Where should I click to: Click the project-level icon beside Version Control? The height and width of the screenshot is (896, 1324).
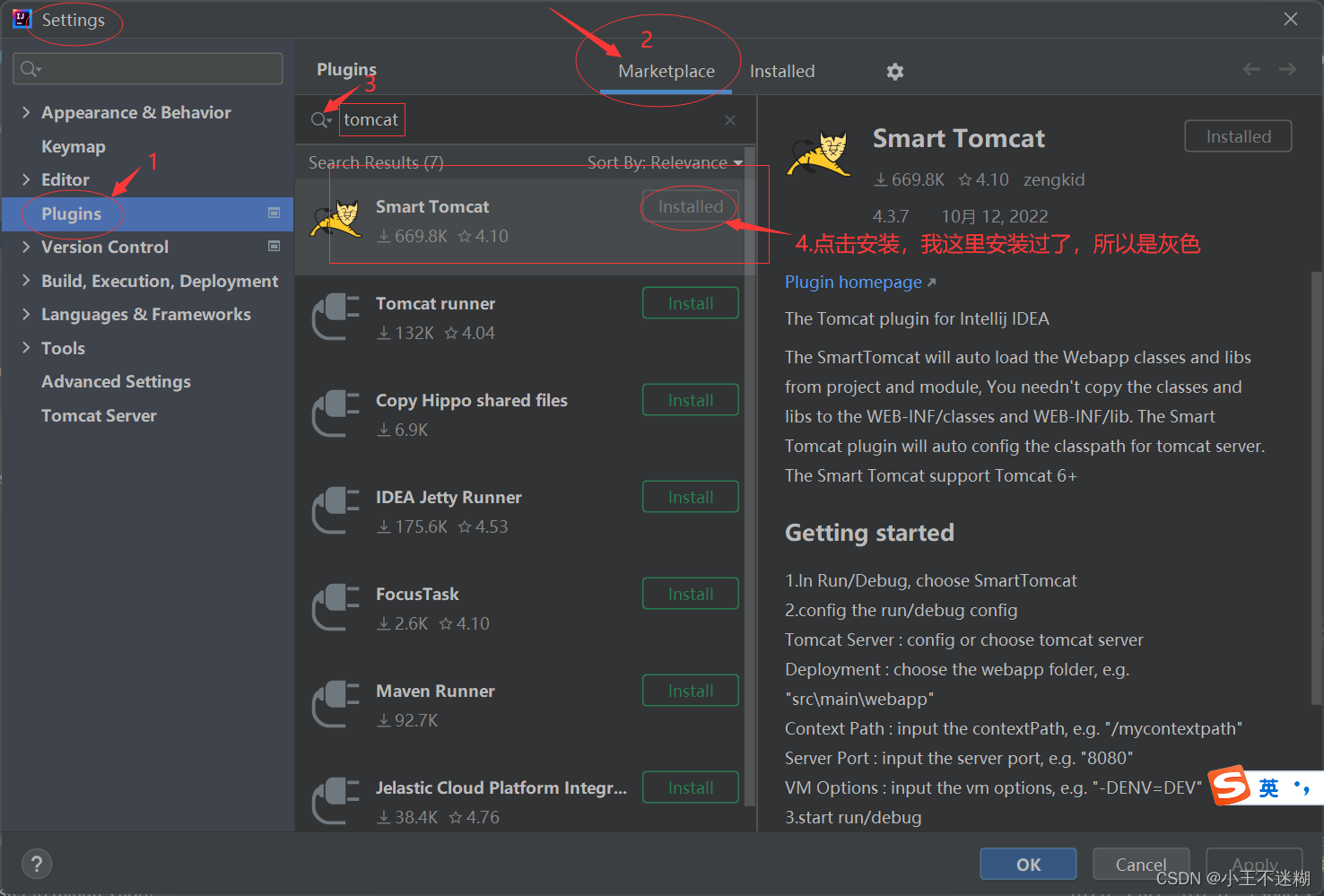click(274, 246)
